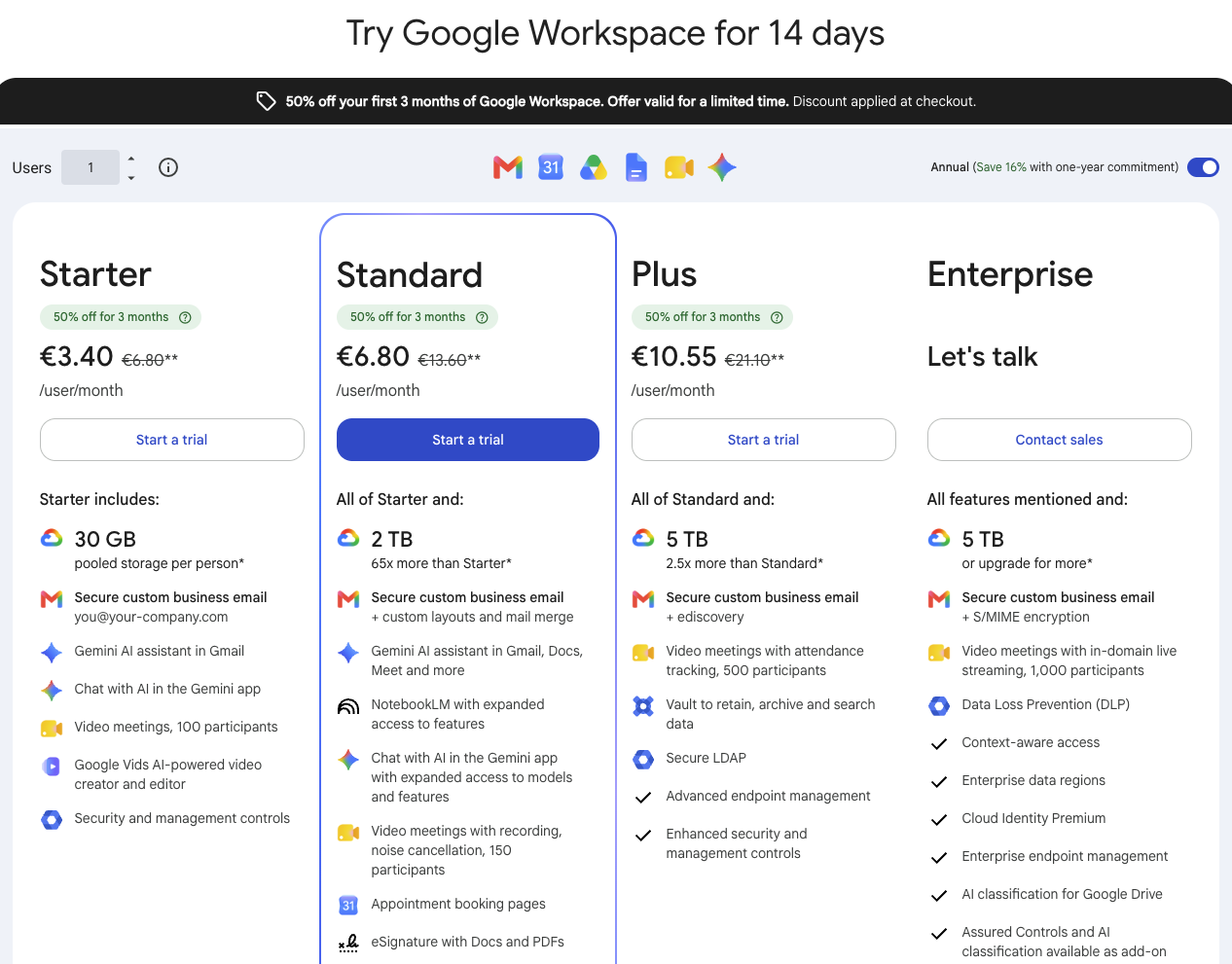Image resolution: width=1232 pixels, height=964 pixels.
Task: Start a trial for the Starter plan
Action: [x=172, y=440]
